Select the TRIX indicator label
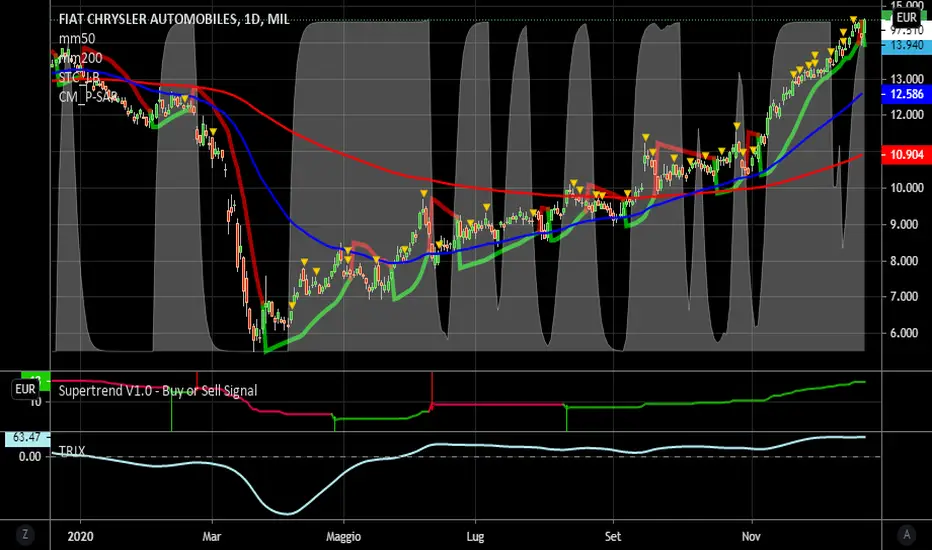This screenshot has height=550, width=932. point(72,451)
